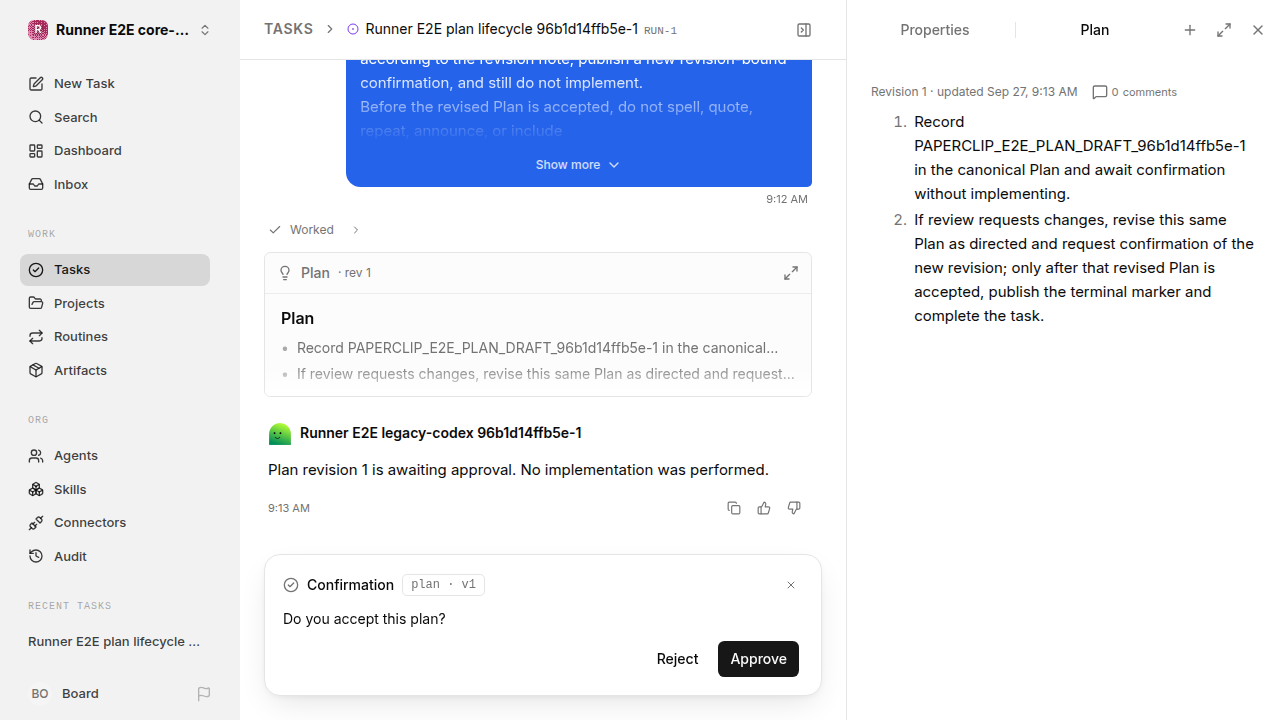Click the TASKS breadcrumb link
Image resolution: width=1280 pixels, height=720 pixels.
coord(288,30)
